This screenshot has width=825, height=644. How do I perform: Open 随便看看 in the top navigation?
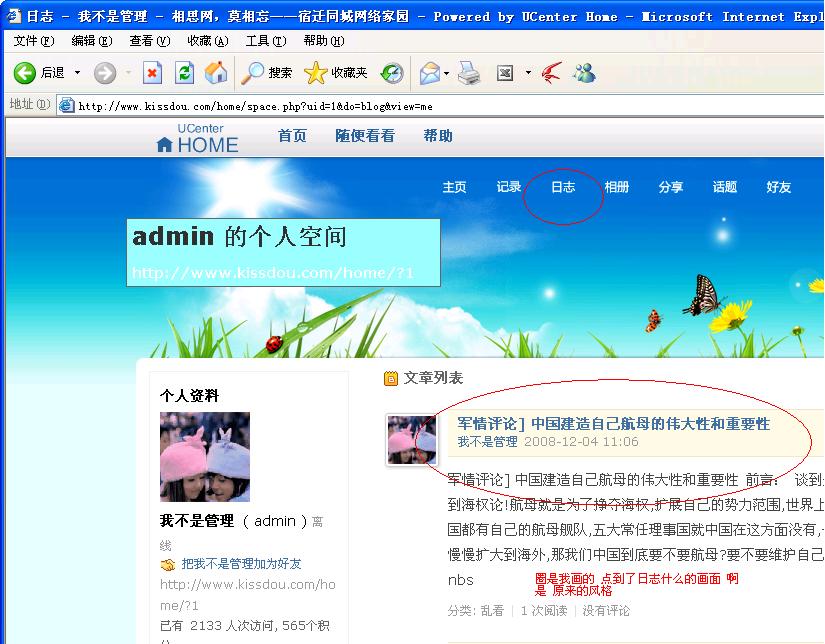[365, 136]
